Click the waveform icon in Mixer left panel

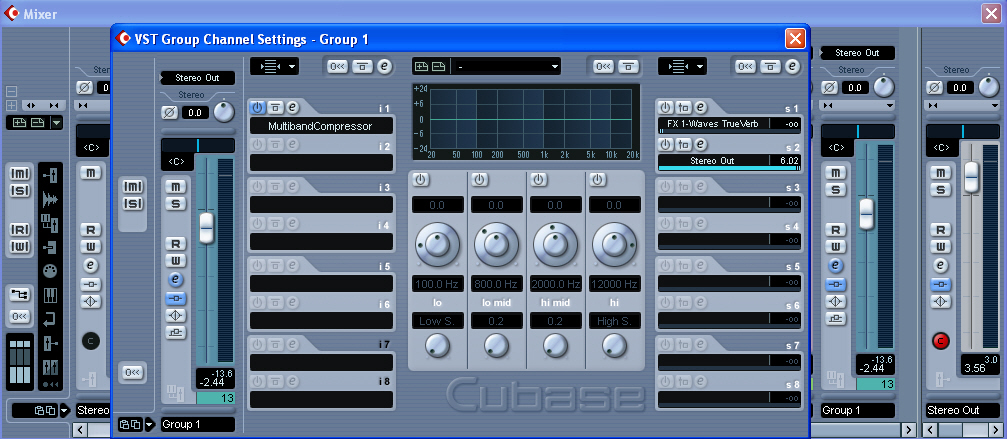coord(50,199)
